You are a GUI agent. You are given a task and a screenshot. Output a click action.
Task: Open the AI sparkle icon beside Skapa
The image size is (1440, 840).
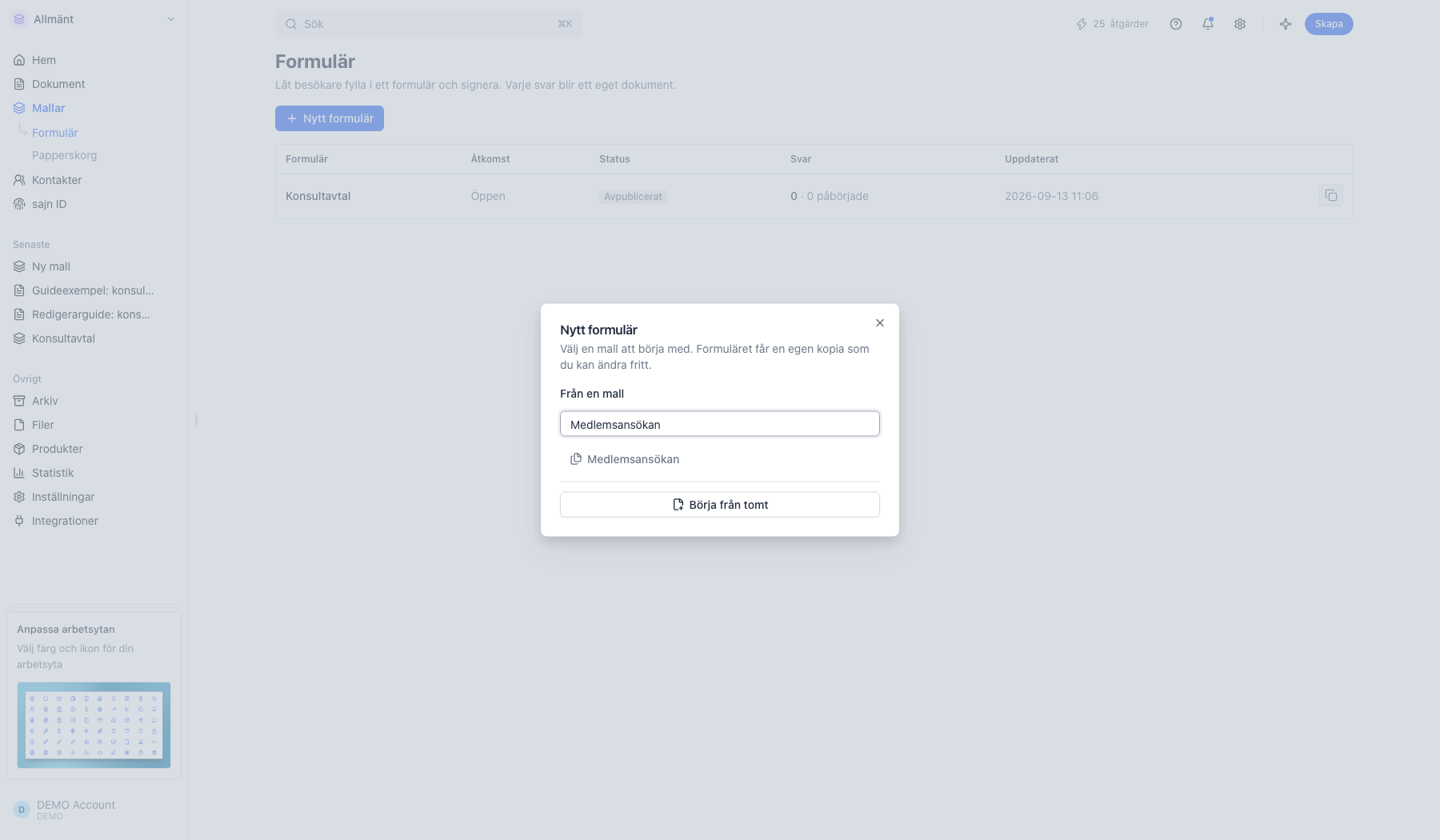coord(1286,24)
